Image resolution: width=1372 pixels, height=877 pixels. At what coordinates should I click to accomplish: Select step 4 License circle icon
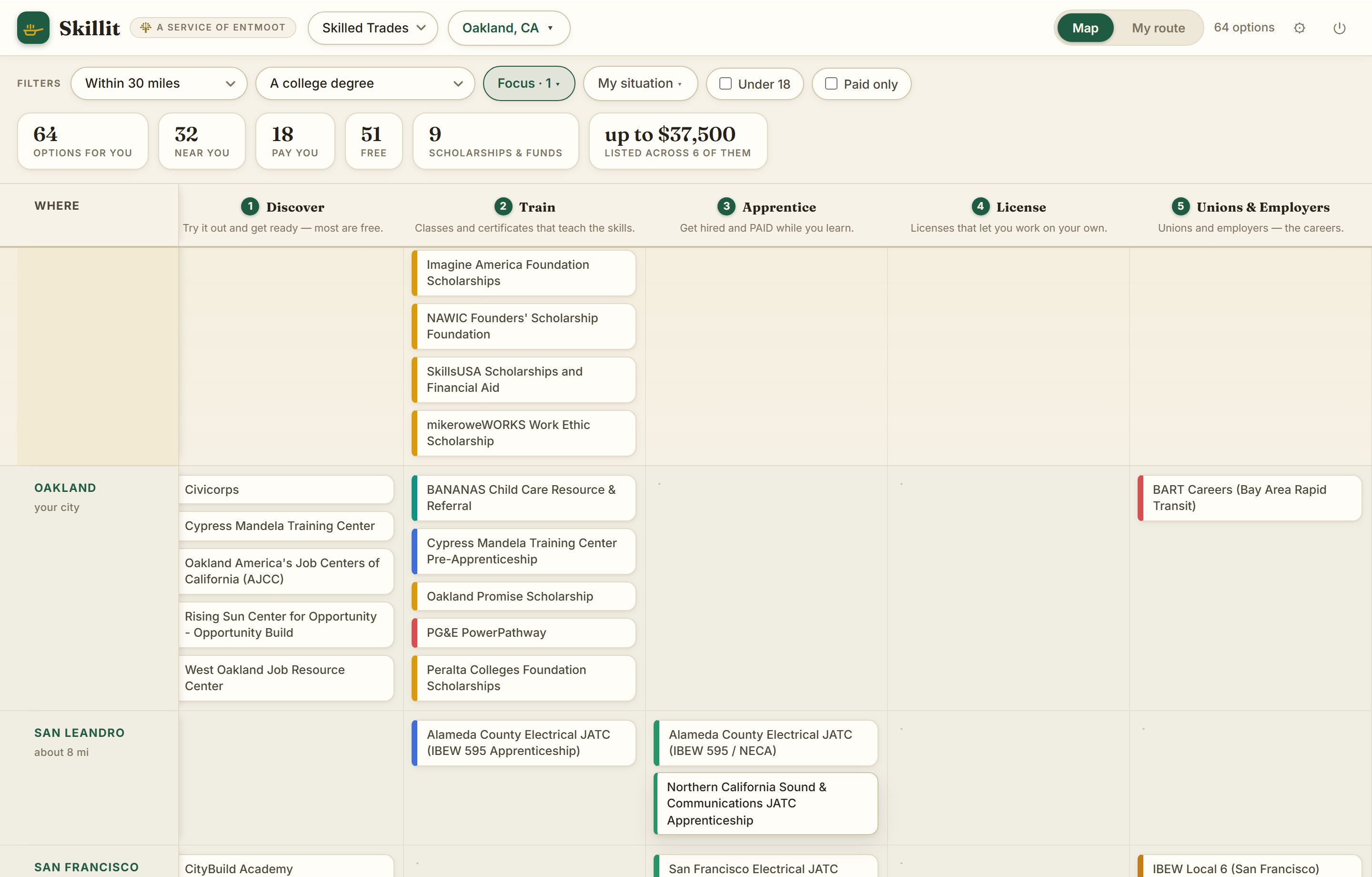980,206
